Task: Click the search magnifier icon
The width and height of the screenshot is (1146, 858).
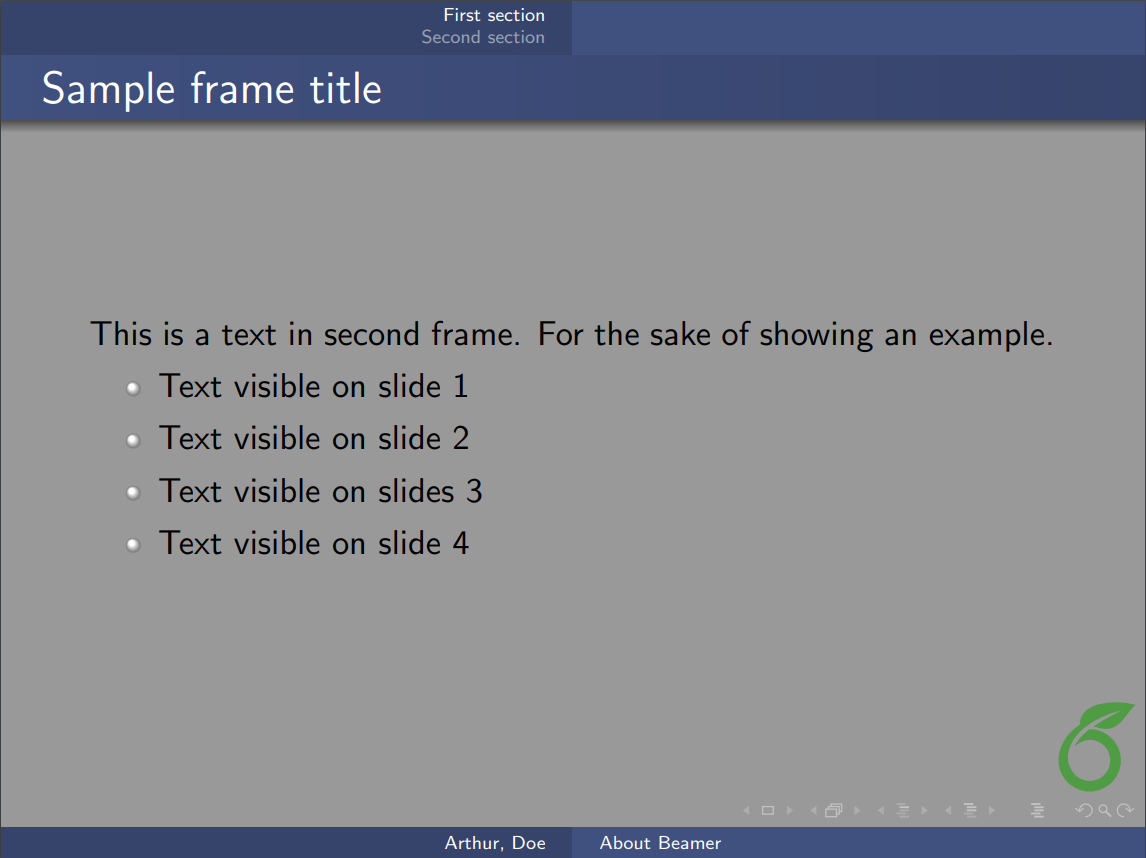Action: (1104, 810)
